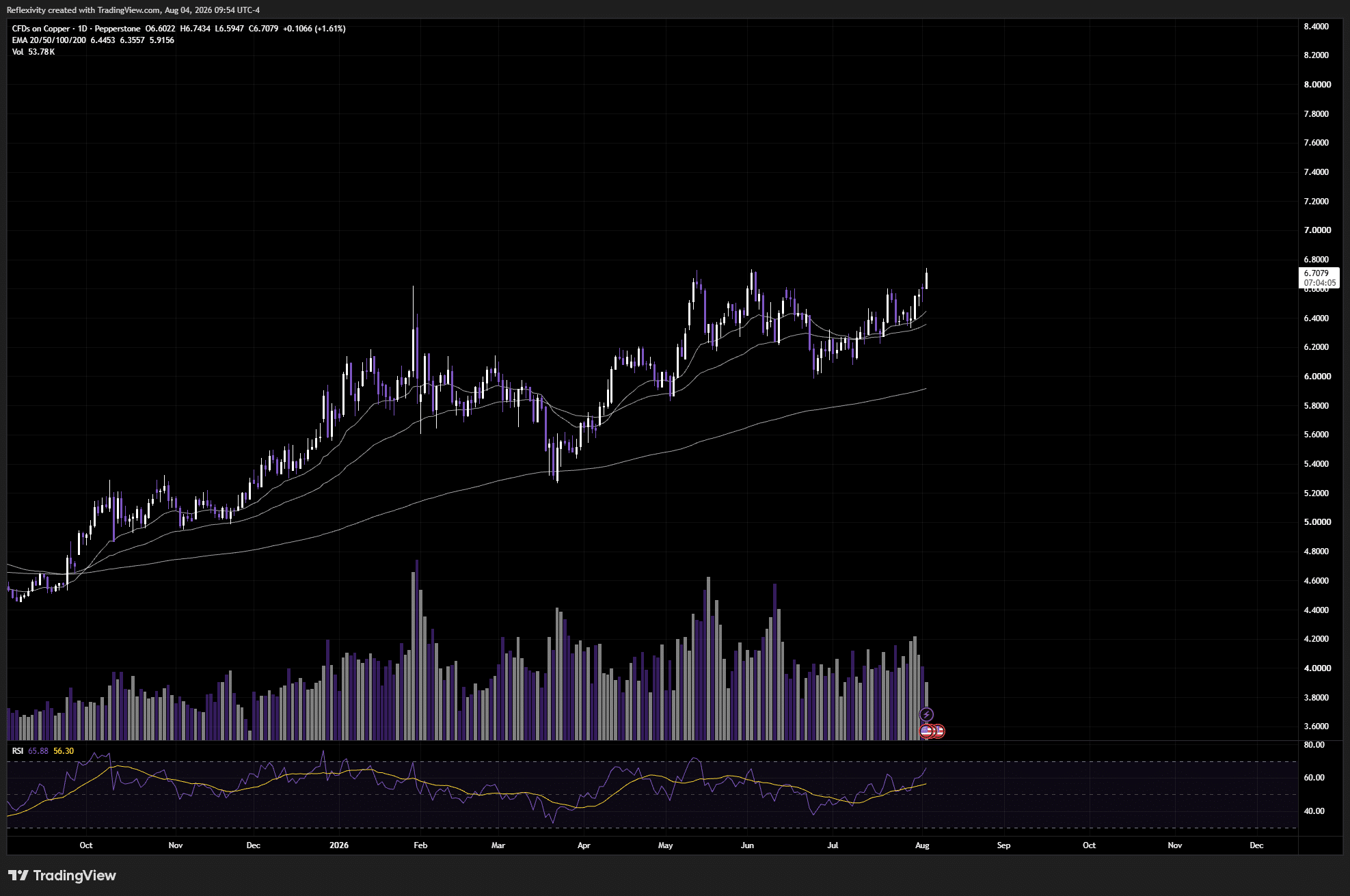The height and width of the screenshot is (896, 1350).
Task: Click the '6.4000' price axis label
Action: pos(1317,318)
